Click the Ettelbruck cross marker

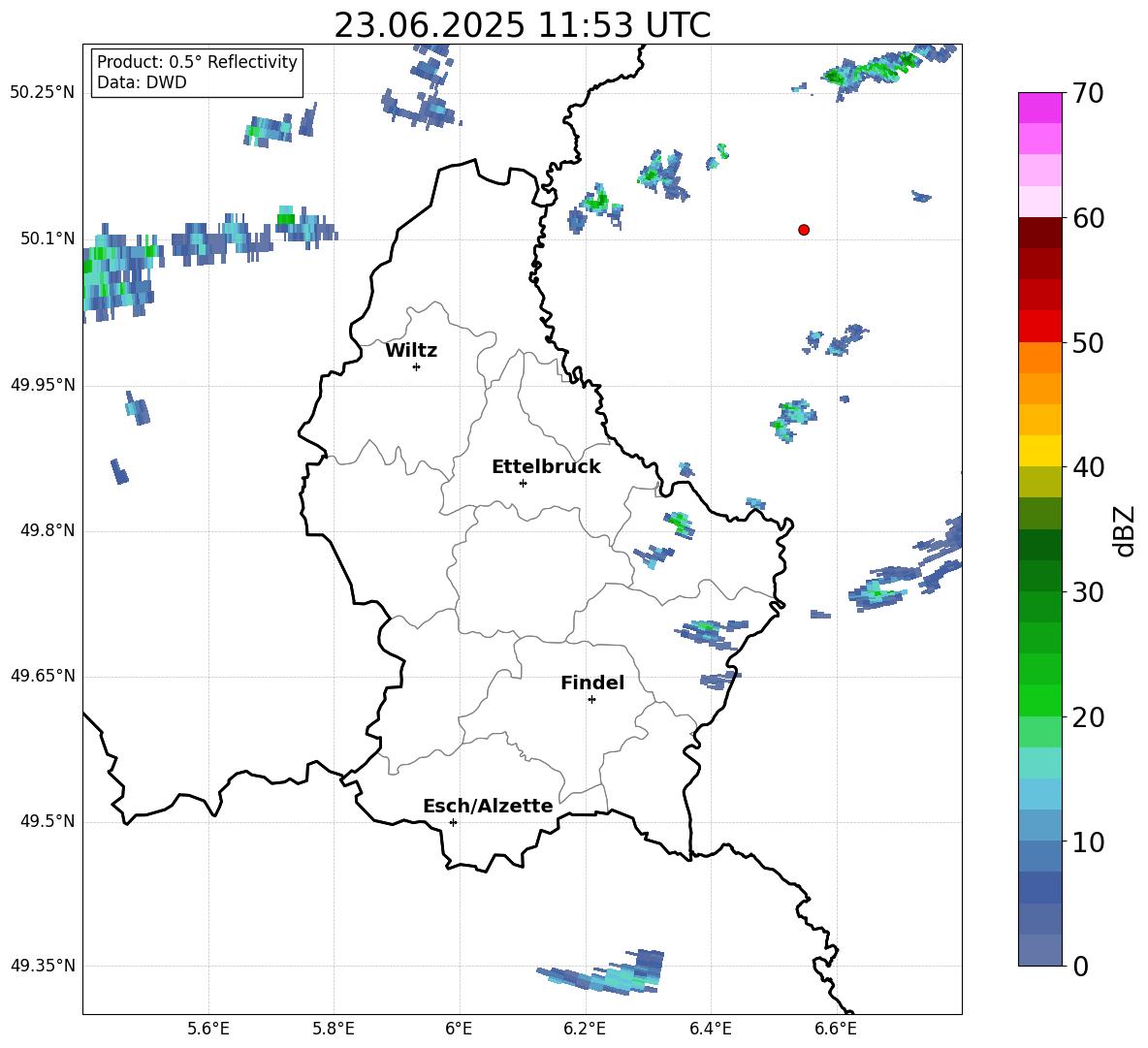tap(523, 483)
